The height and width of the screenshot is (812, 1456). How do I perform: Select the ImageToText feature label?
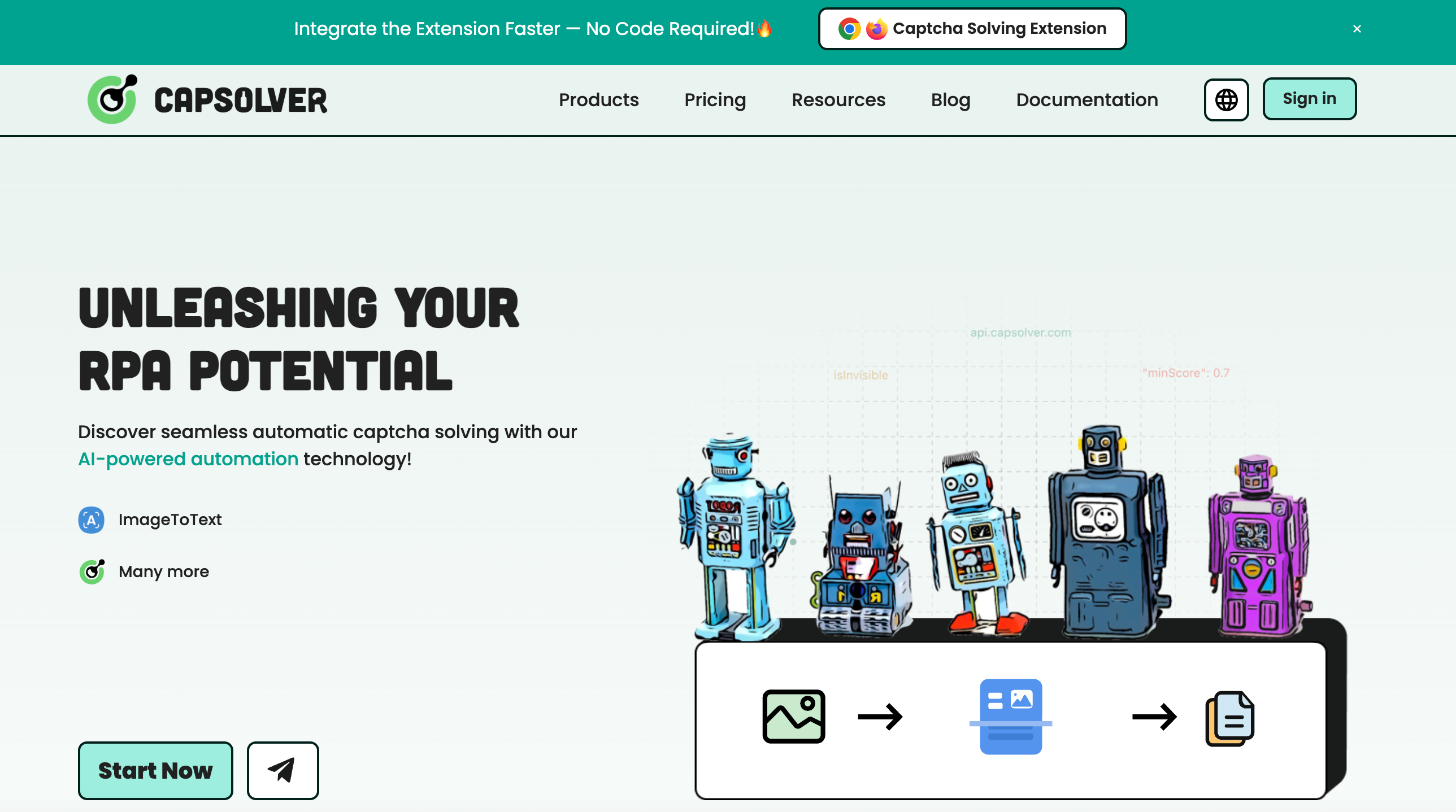coord(169,520)
